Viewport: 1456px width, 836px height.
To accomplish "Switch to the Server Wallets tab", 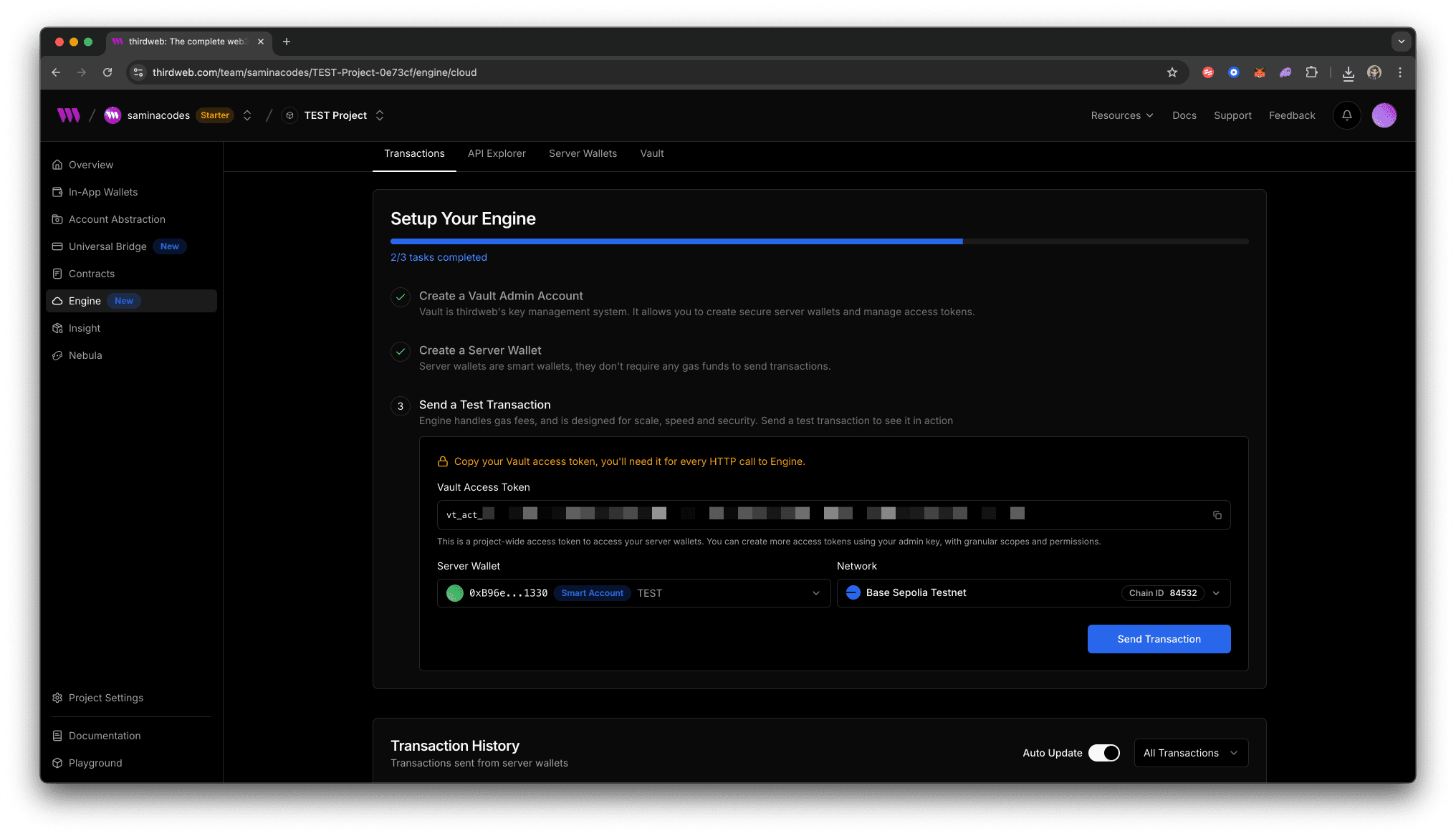I will tap(583, 153).
